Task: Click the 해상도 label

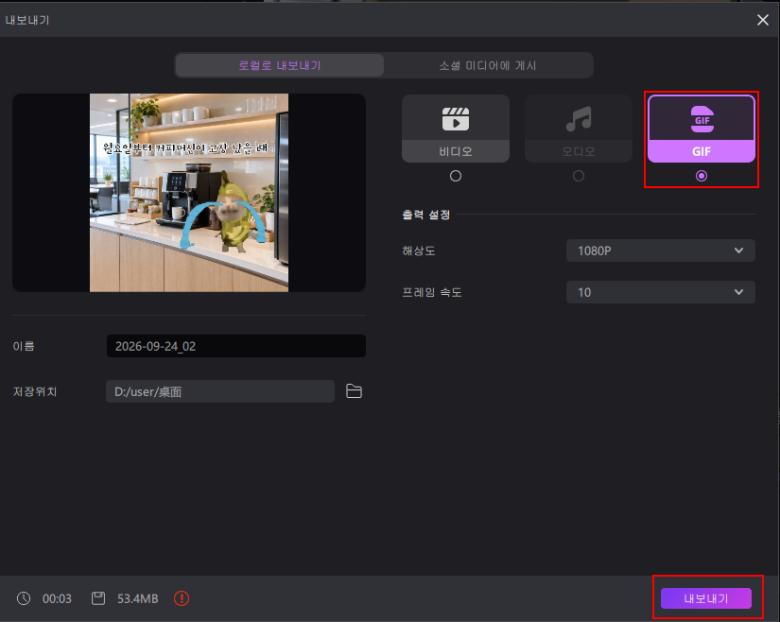Action: tap(418, 251)
